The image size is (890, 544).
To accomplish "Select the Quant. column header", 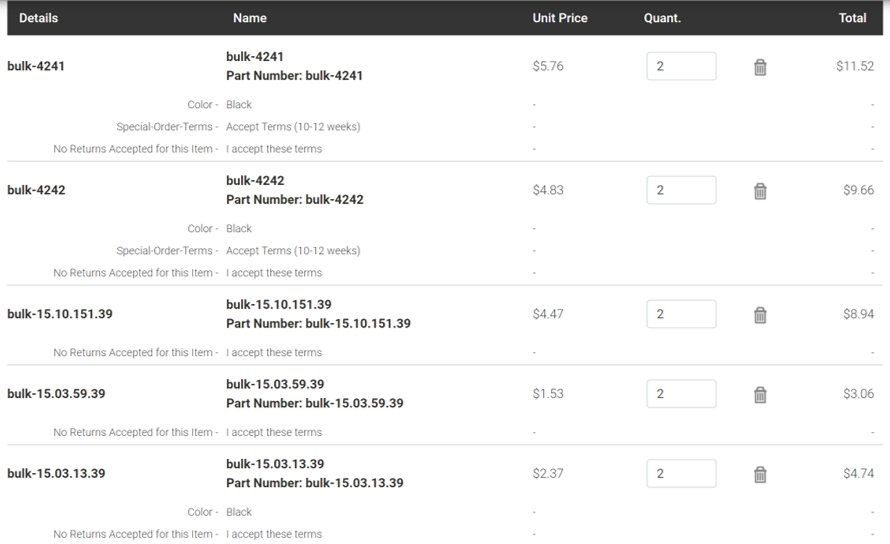I will coord(662,18).
